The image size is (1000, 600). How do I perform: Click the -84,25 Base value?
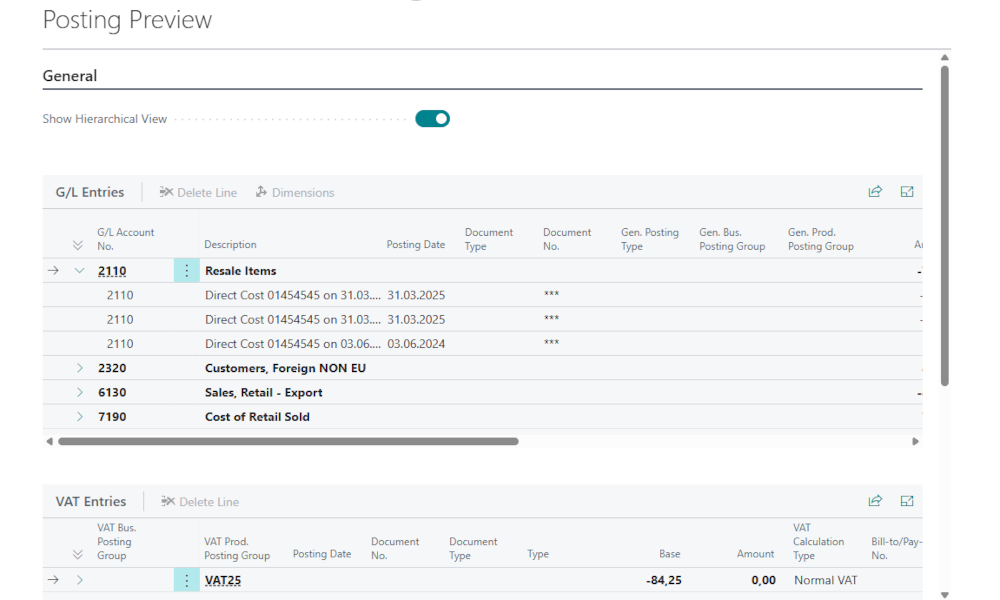click(663, 580)
